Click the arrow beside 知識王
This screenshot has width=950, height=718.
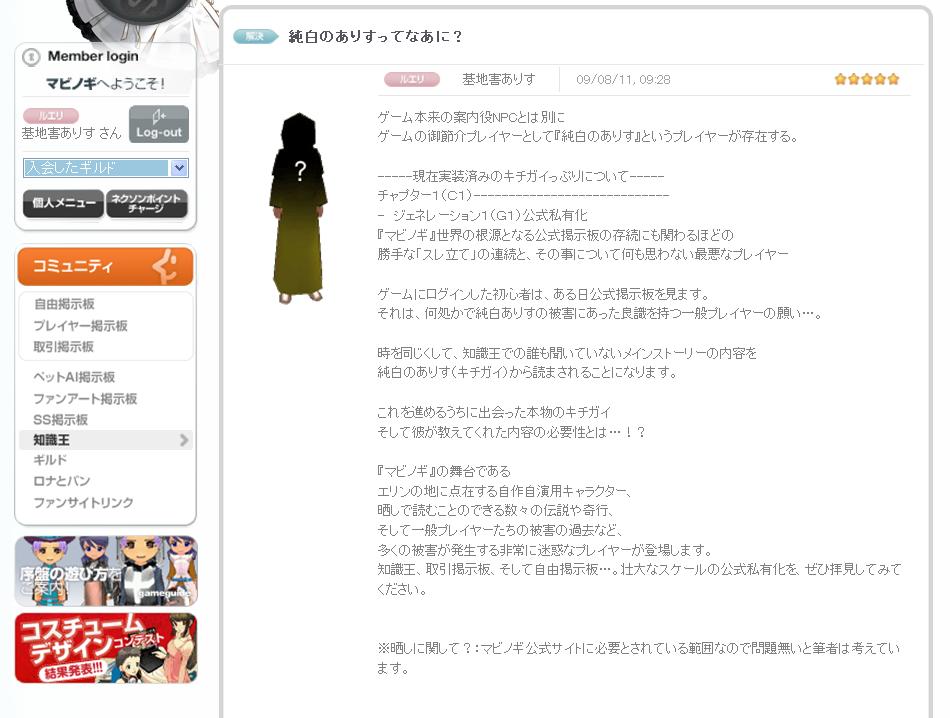coord(184,440)
